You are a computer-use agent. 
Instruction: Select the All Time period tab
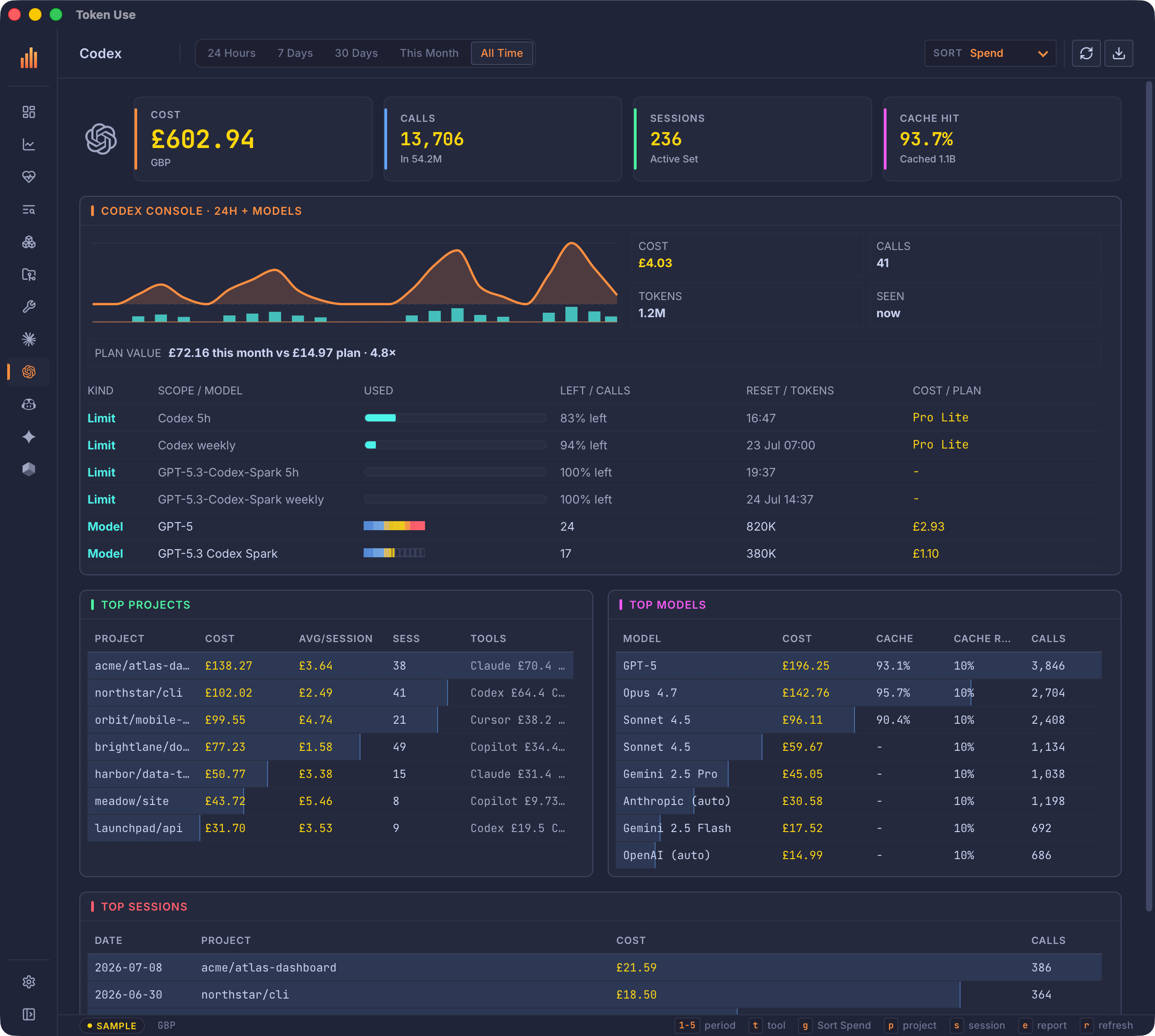tap(502, 53)
